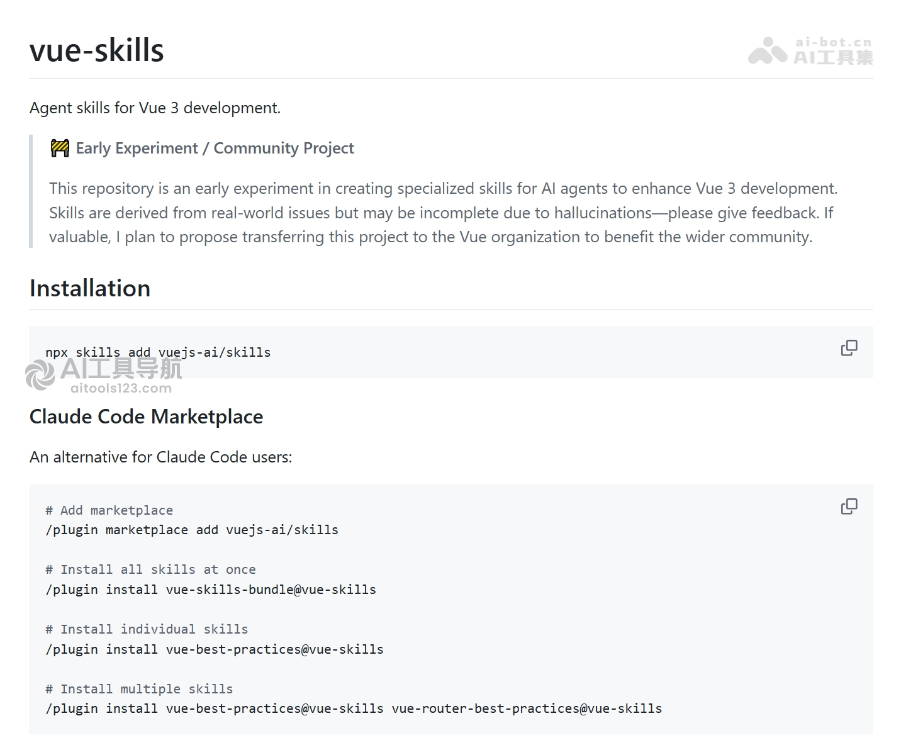The height and width of the screenshot is (750, 900).
Task: Click 'An alternative for Claude Code users:' text
Action: 161,457
